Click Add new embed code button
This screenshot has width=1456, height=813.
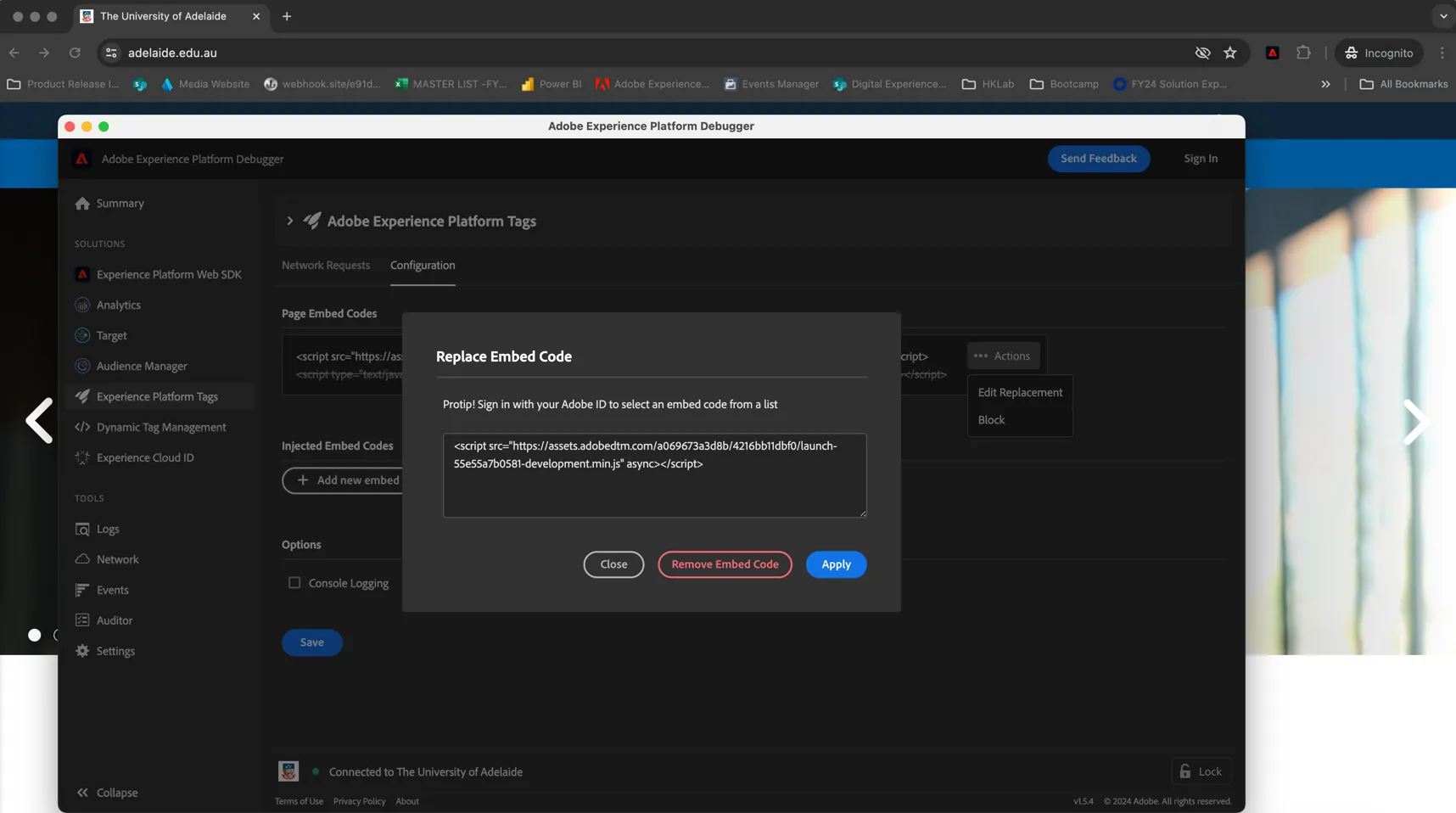point(343,480)
